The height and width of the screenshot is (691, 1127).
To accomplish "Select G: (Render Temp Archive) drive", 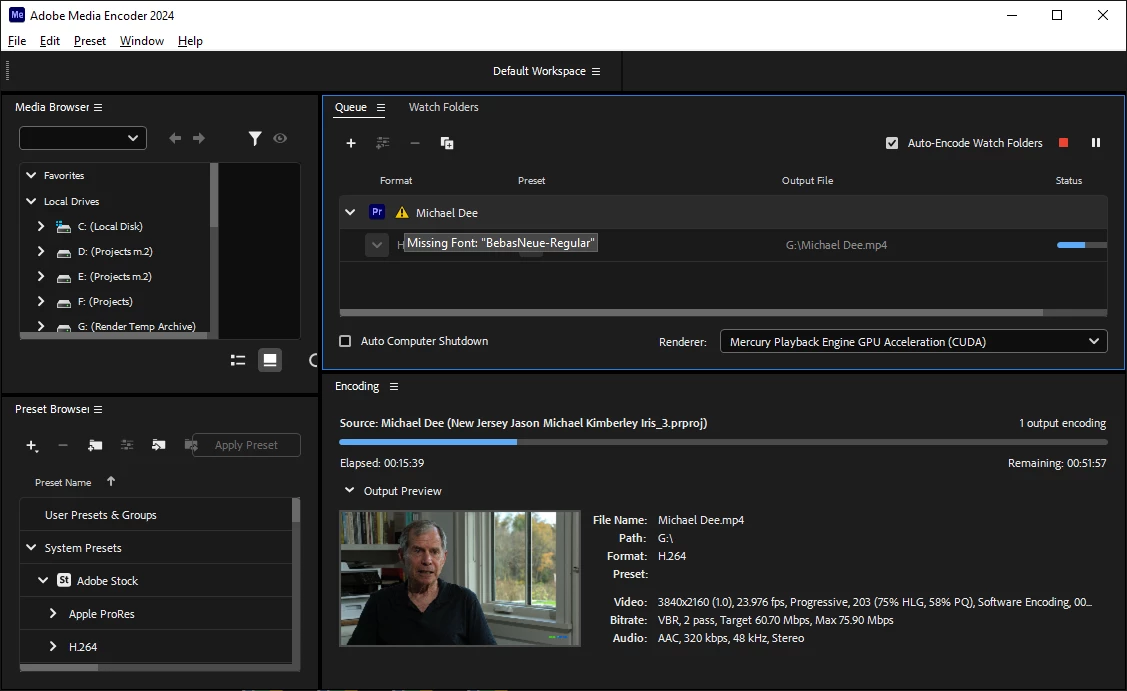I will 137,326.
